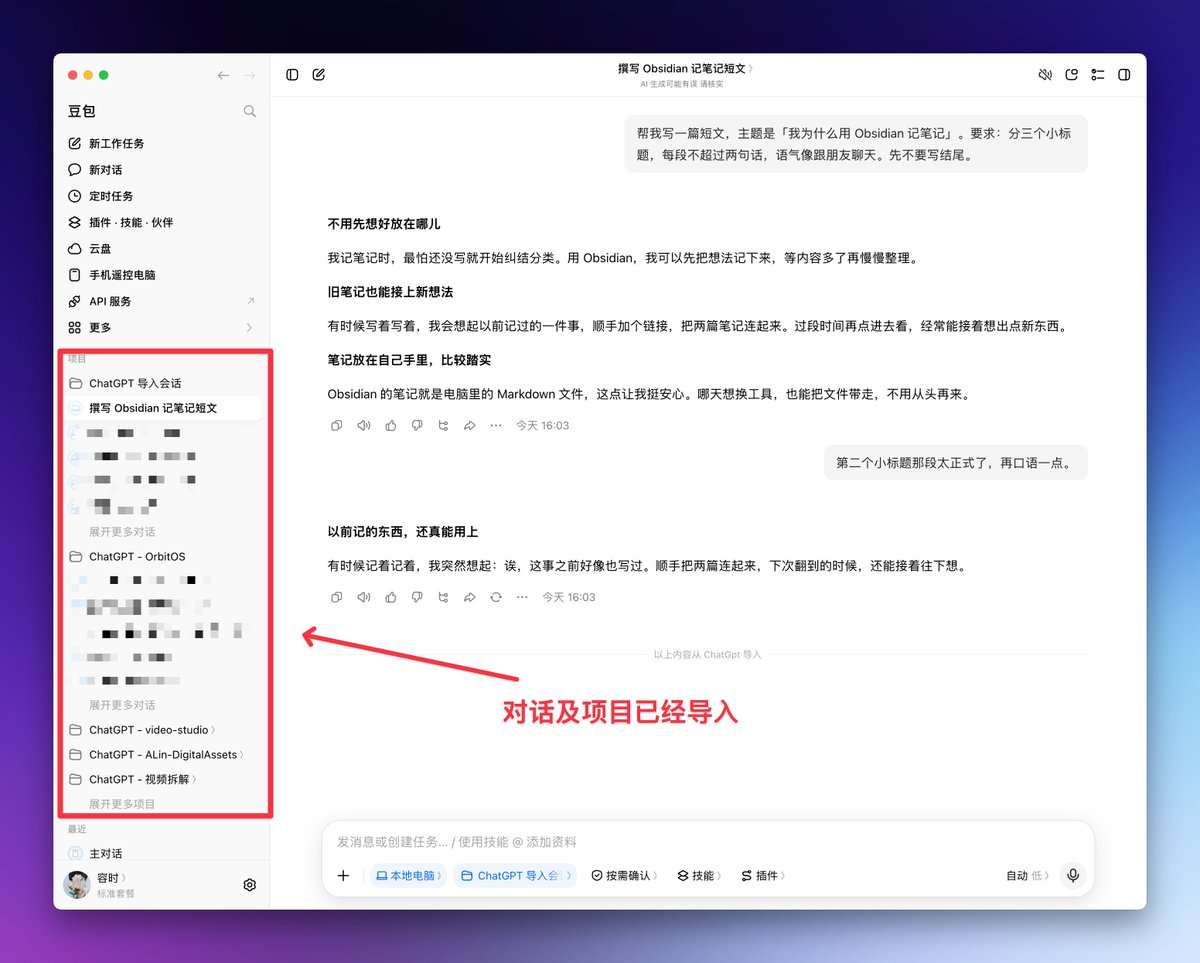Open the search magnifier in sidebar
This screenshot has height=963, width=1200.
click(250, 111)
